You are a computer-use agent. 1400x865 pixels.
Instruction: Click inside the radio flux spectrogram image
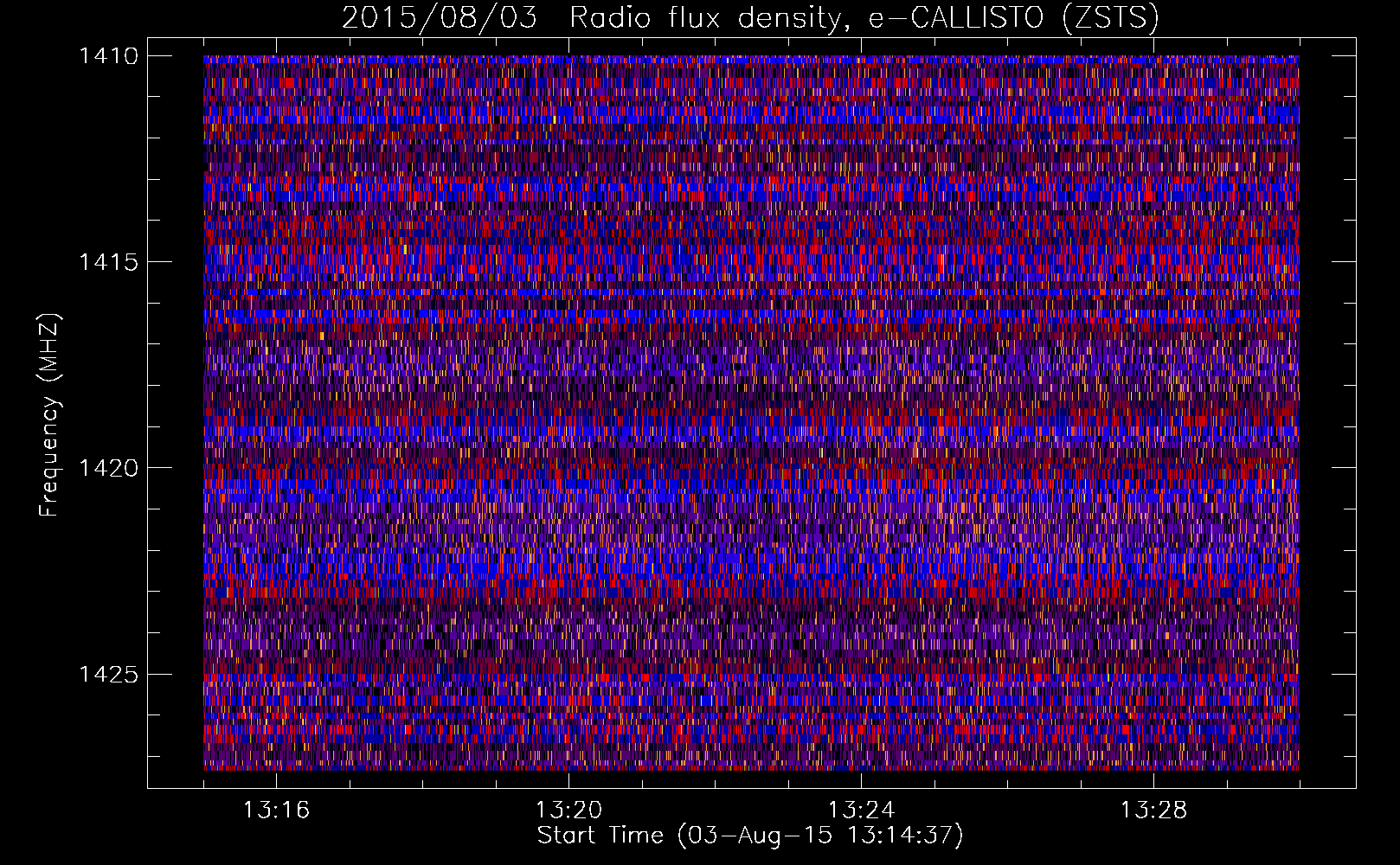point(751,413)
